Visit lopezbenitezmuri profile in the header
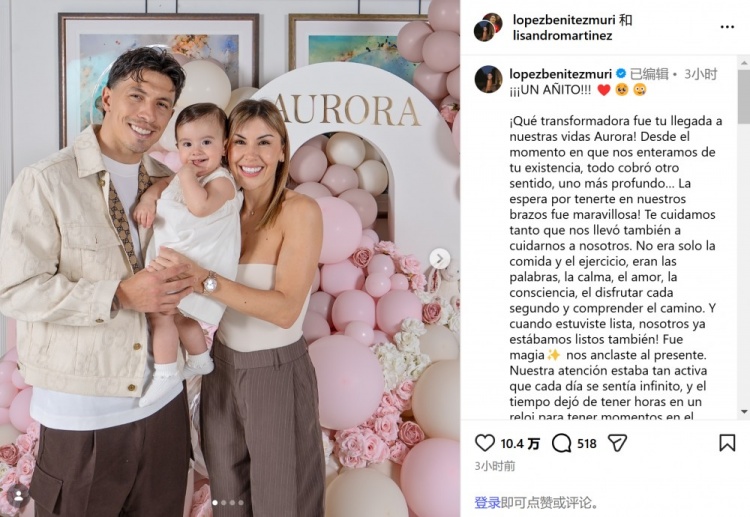 point(564,20)
